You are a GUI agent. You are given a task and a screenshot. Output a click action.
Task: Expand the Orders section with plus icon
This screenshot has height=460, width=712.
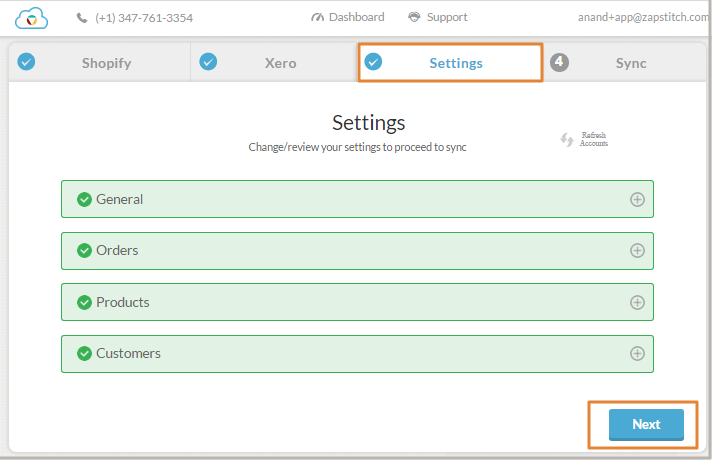click(x=638, y=251)
